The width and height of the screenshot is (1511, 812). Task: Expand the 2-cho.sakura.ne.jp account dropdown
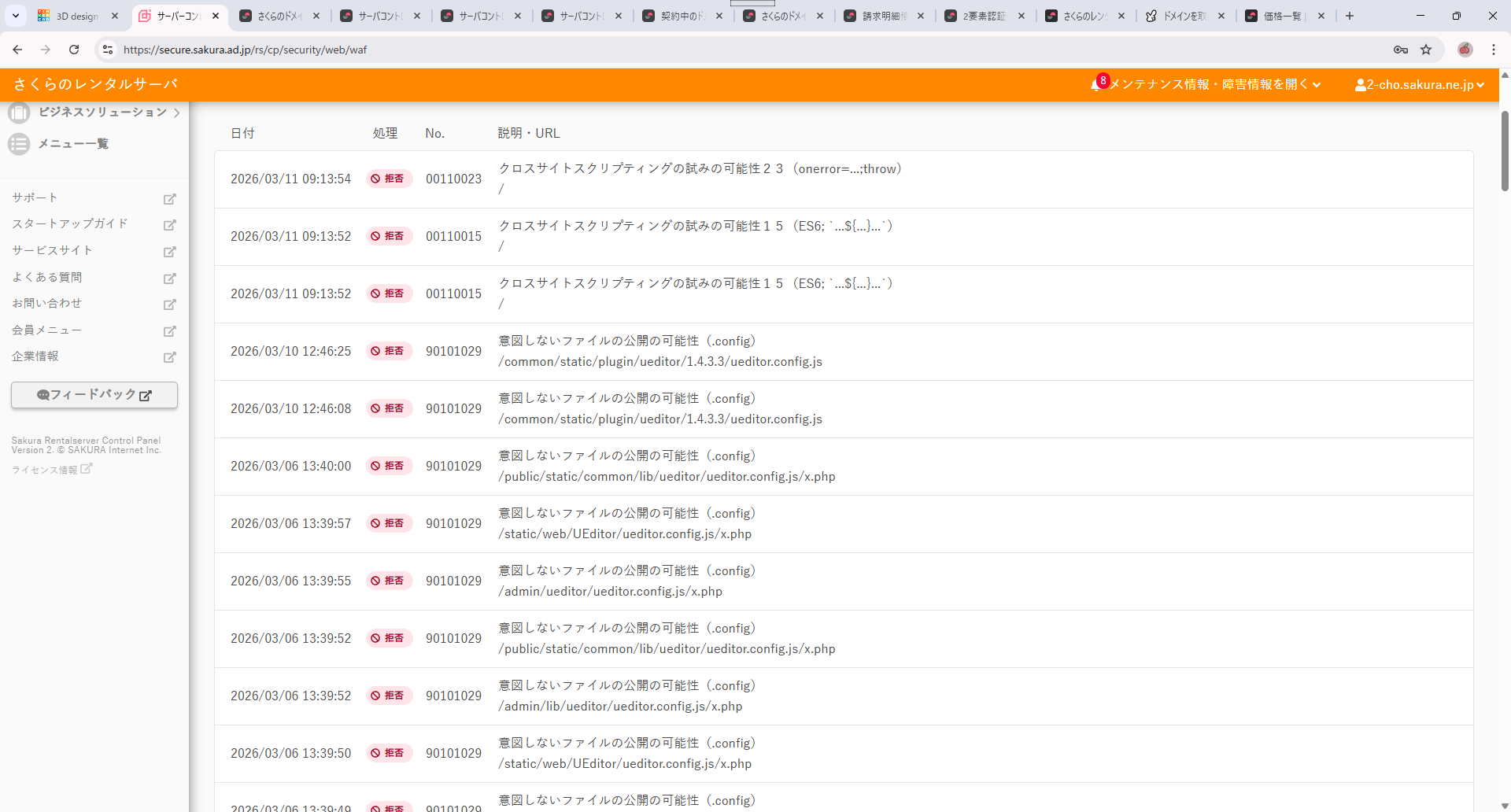tap(1419, 85)
